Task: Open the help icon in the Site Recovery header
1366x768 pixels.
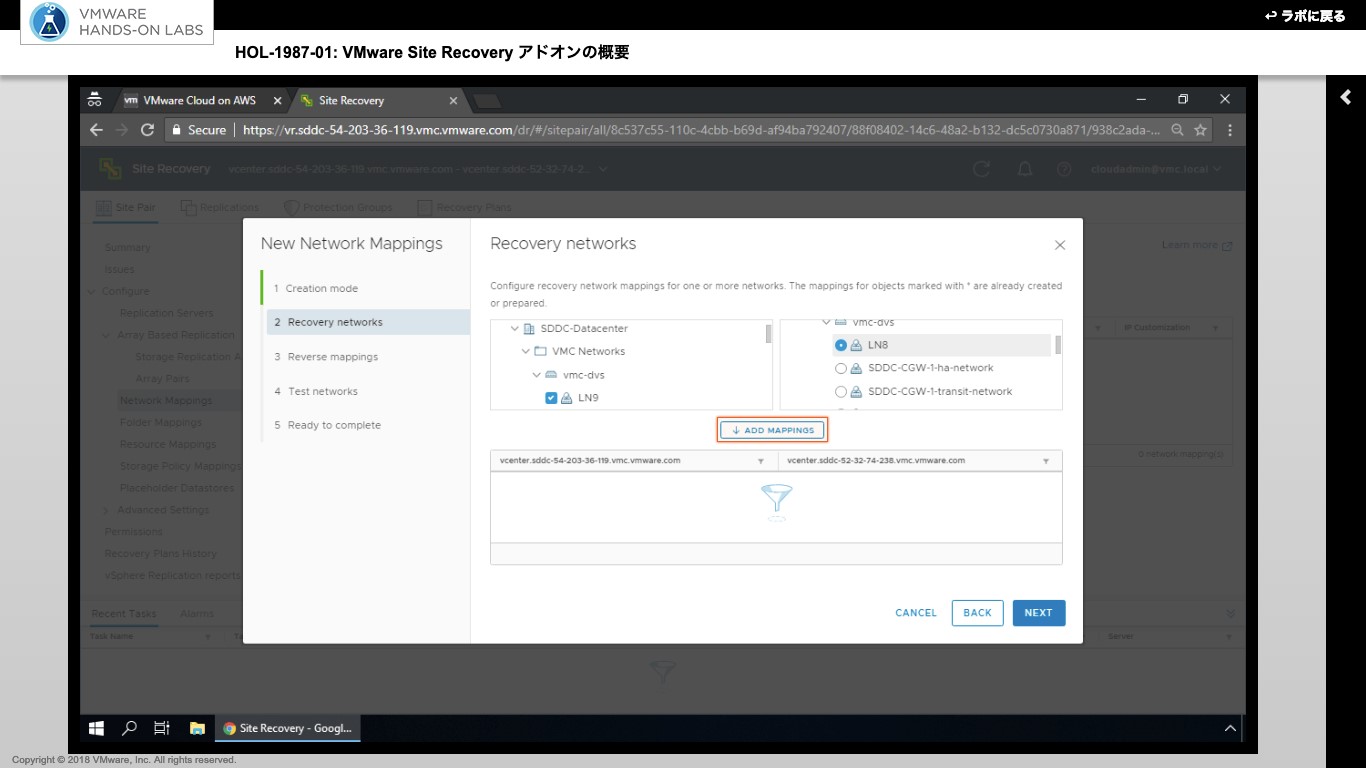Action: click(x=1064, y=169)
